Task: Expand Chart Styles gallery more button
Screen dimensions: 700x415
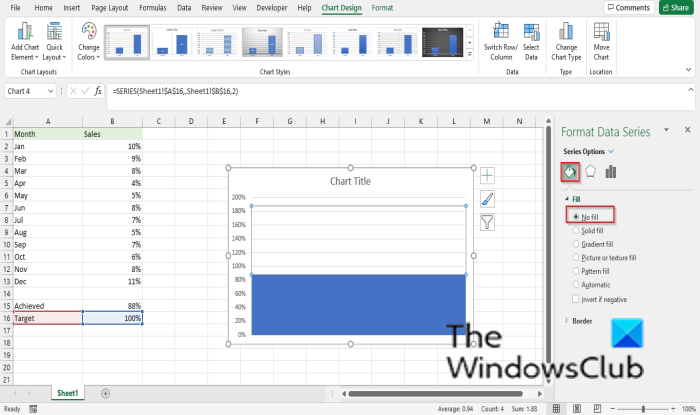Action: [x=470, y=54]
